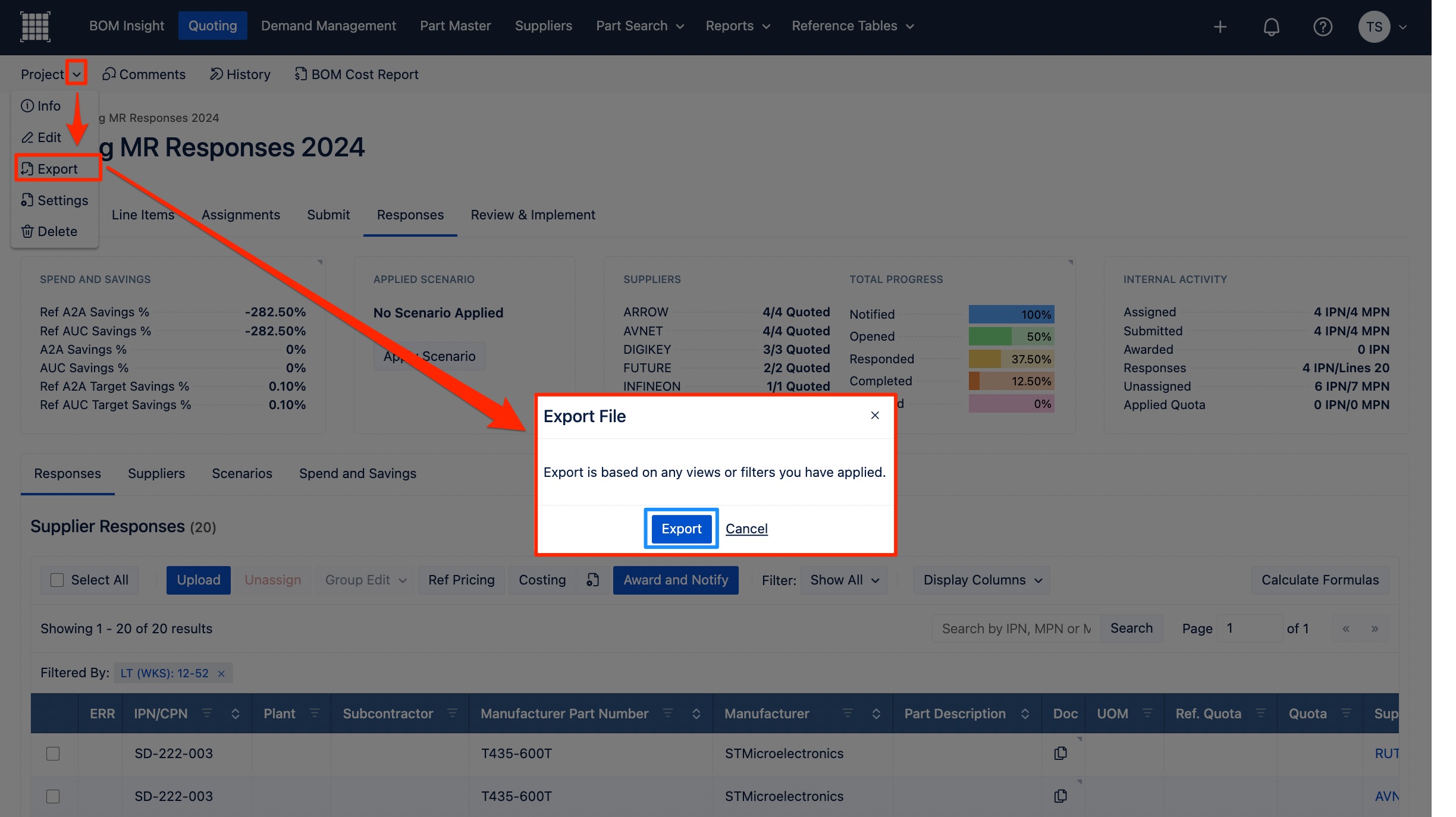Expand the Project dropdown chevron

(77, 74)
